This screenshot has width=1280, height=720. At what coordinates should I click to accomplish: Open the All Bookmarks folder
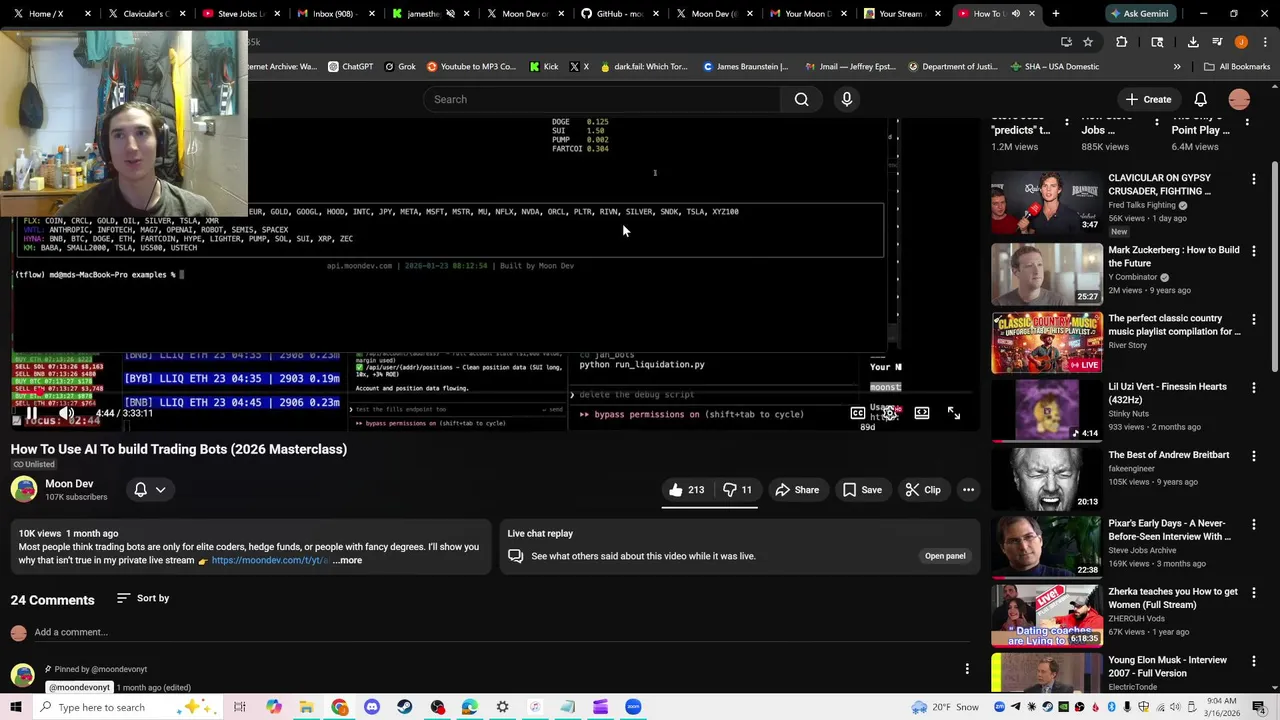click(1237, 67)
